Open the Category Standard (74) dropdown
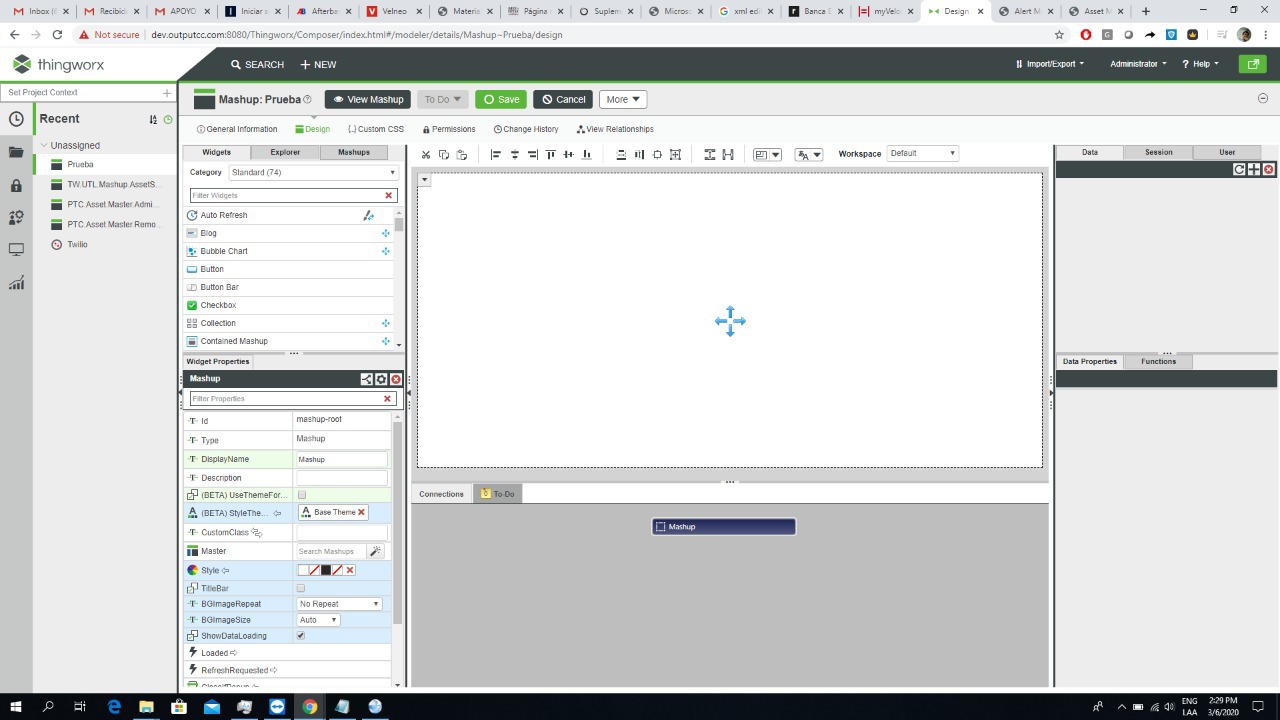 pyautogui.click(x=313, y=172)
